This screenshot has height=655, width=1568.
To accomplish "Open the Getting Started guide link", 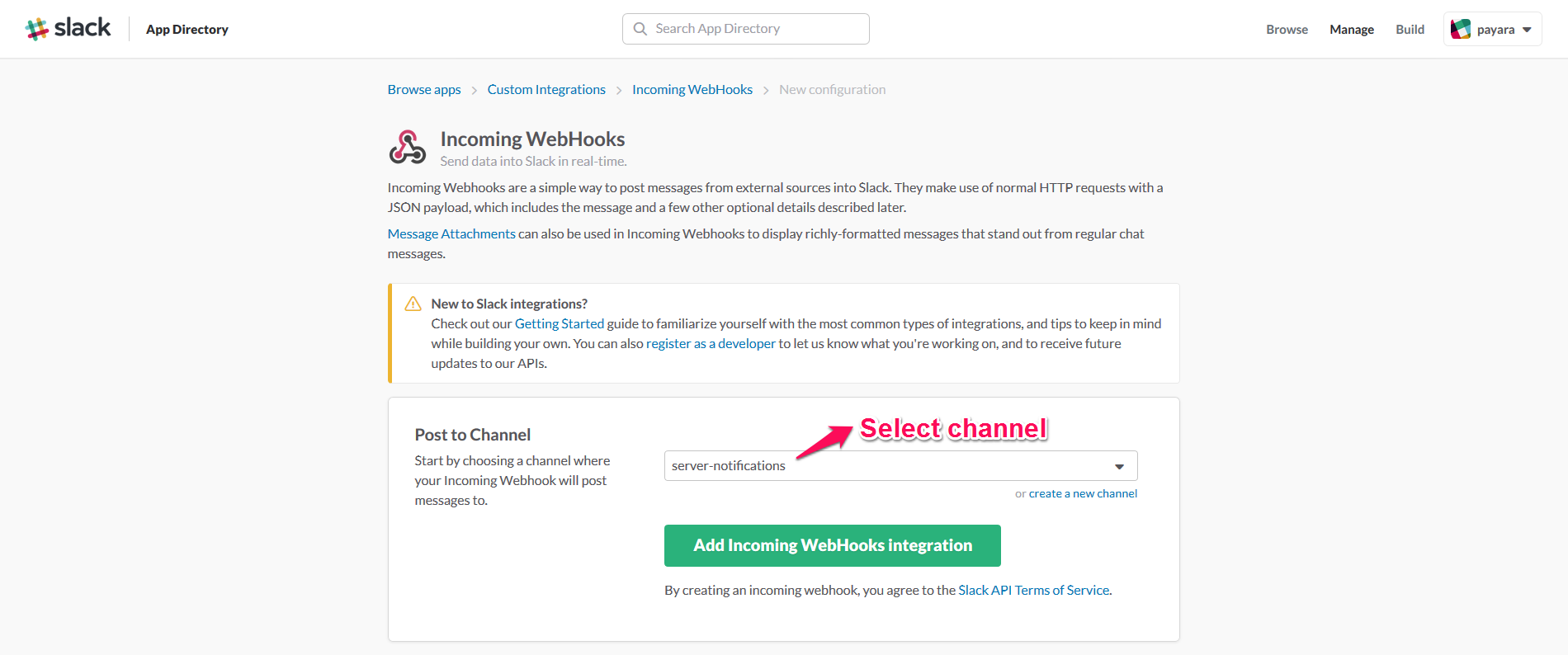I will click(x=559, y=323).
